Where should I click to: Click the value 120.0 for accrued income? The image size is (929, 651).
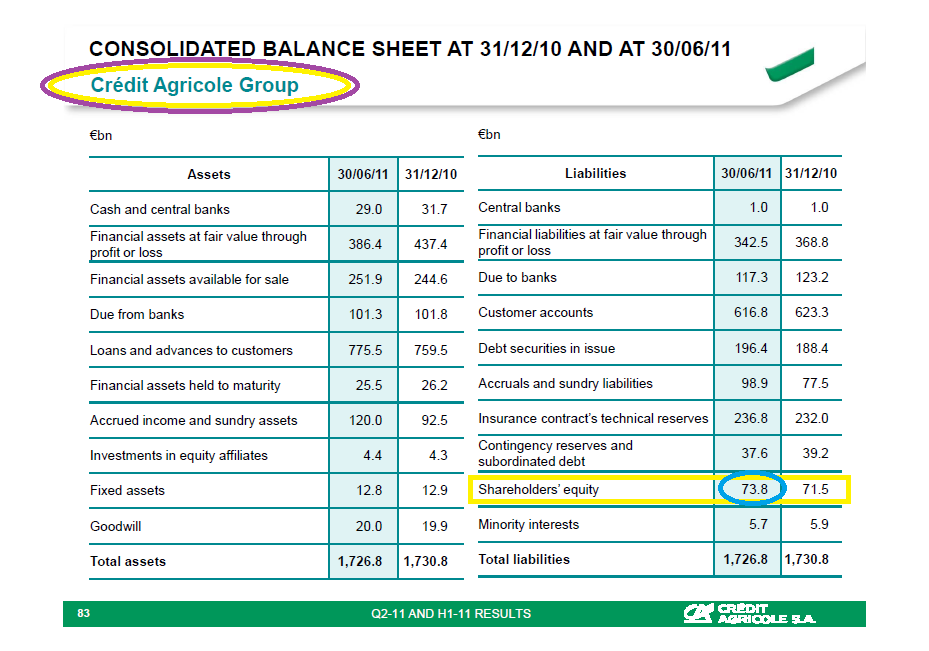click(x=366, y=420)
